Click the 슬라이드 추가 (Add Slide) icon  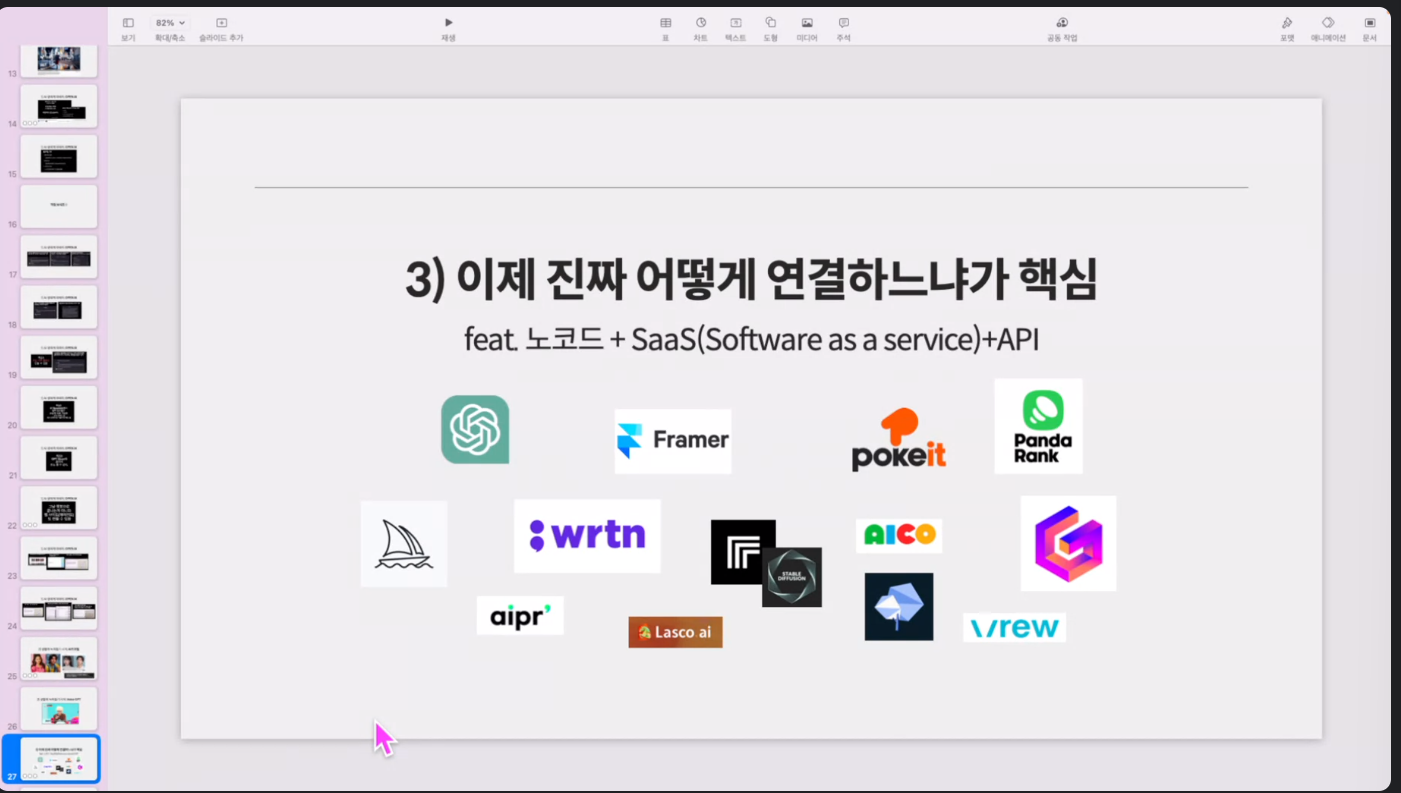click(x=221, y=22)
